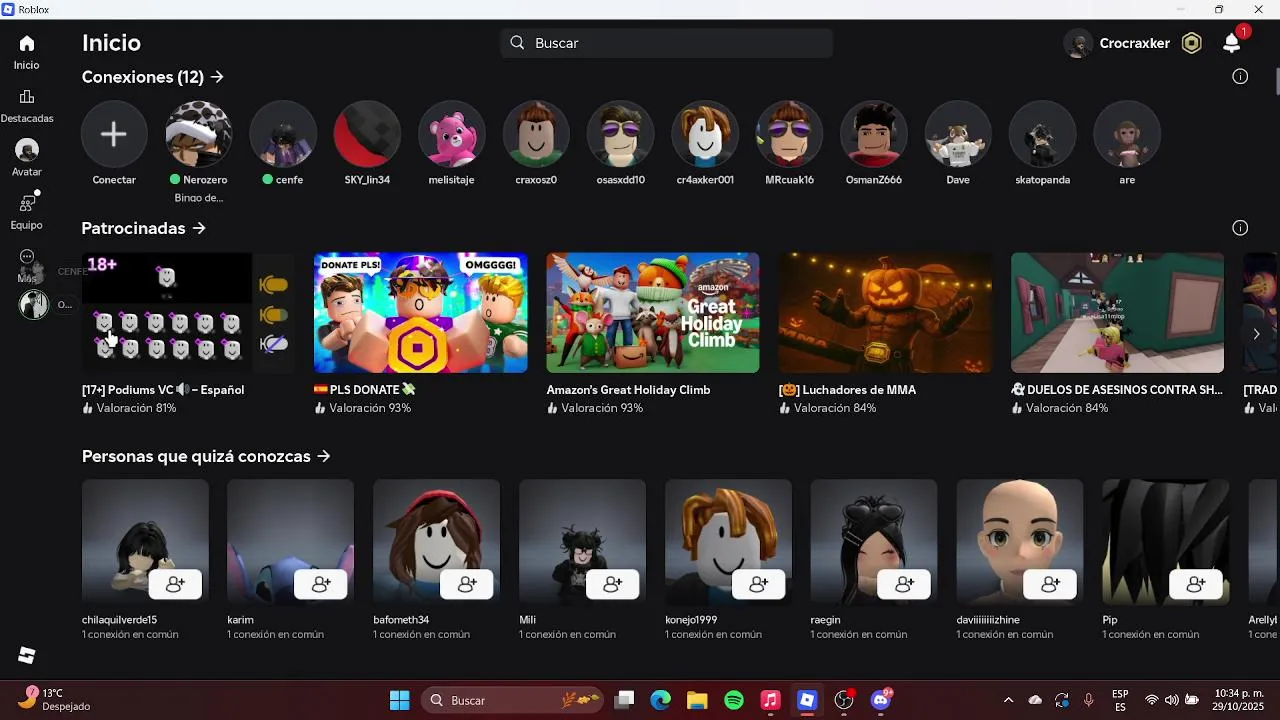
Task: Open the Equipo party icon in sidebar
Action: [x=27, y=203]
